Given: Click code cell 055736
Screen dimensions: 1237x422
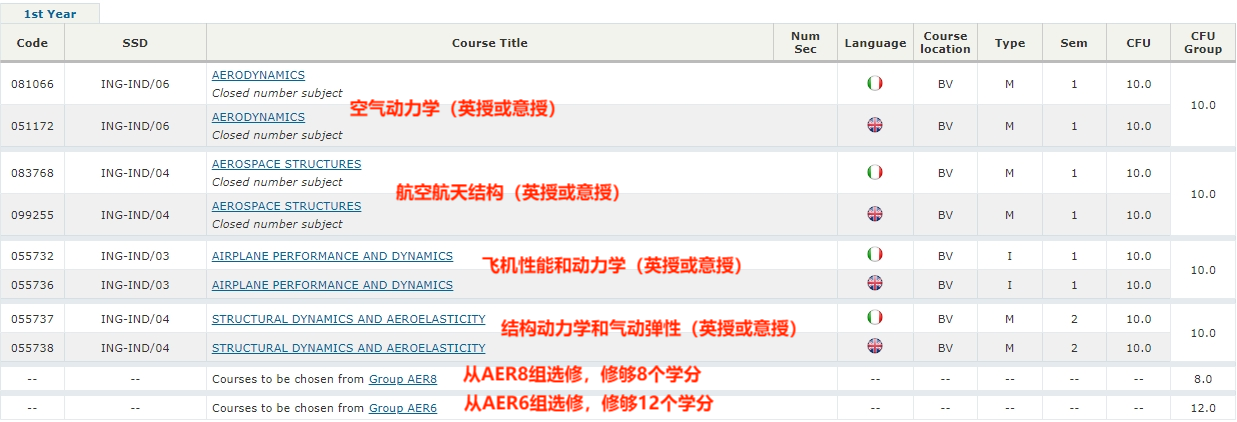Looking at the screenshot, I should click(32, 285).
